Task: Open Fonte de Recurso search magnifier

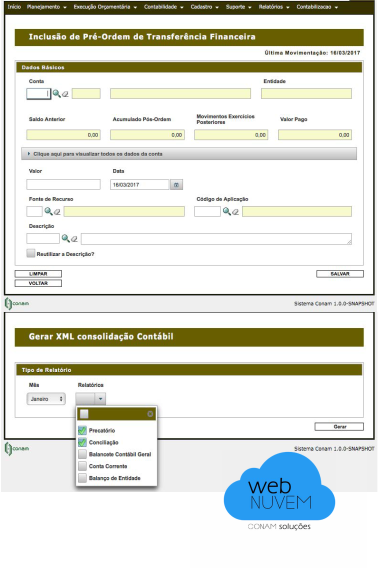Action: [48, 211]
